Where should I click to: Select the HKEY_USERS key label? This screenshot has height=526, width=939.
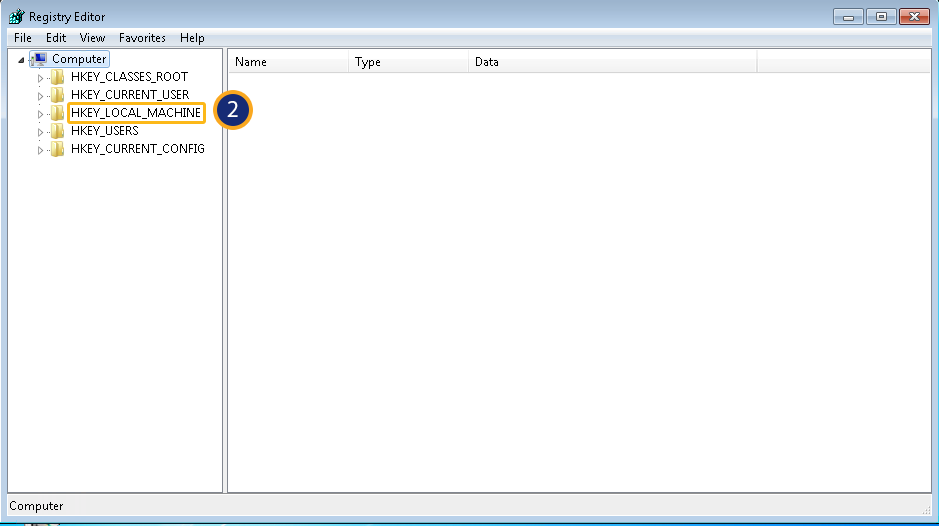coord(105,131)
